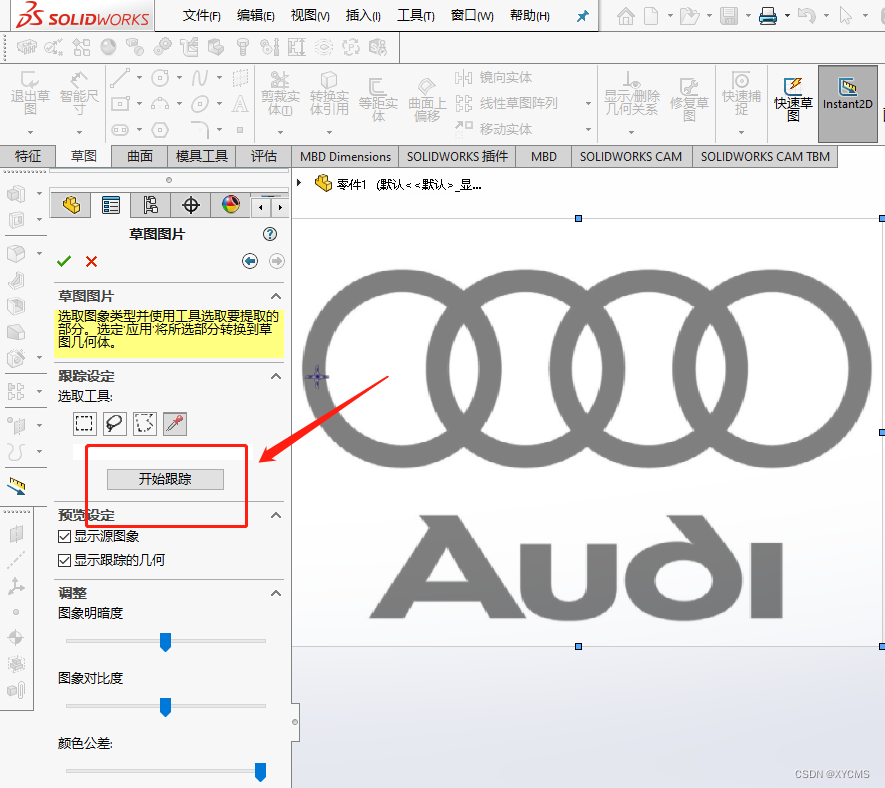This screenshot has height=788, width=885.
Task: Select the polygonal selection tool
Action: tap(145, 423)
